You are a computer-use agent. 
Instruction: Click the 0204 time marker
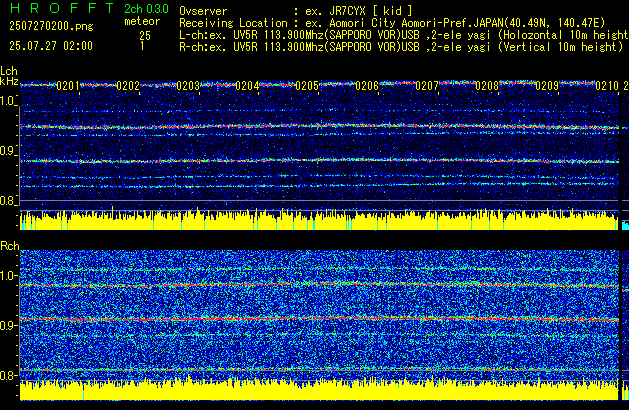tap(248, 86)
